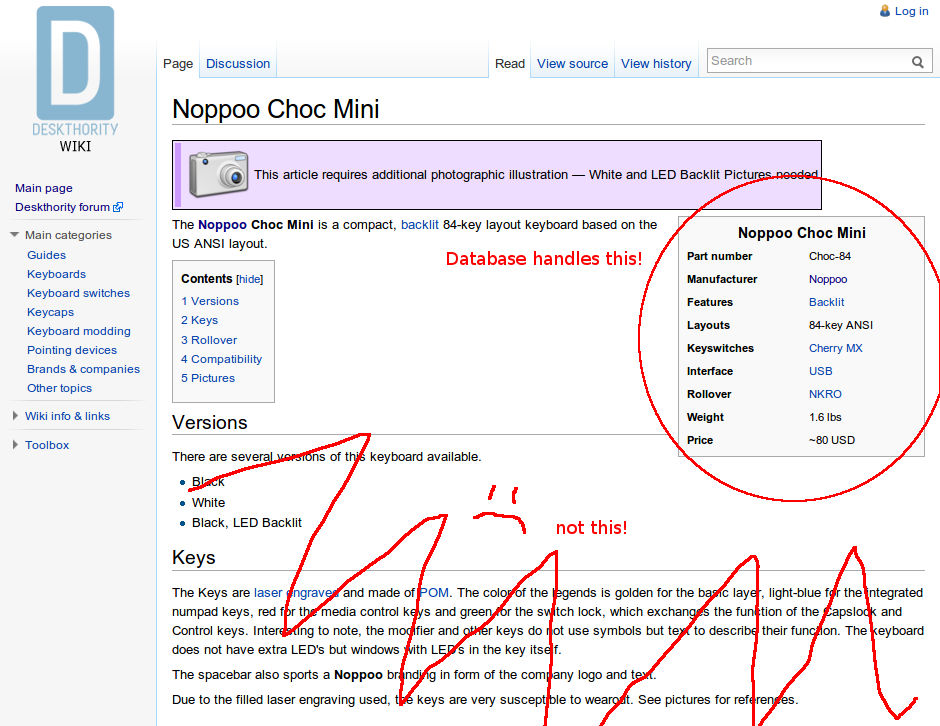Click the user icon next to Log in
This screenshot has width=940, height=726.
884,11
